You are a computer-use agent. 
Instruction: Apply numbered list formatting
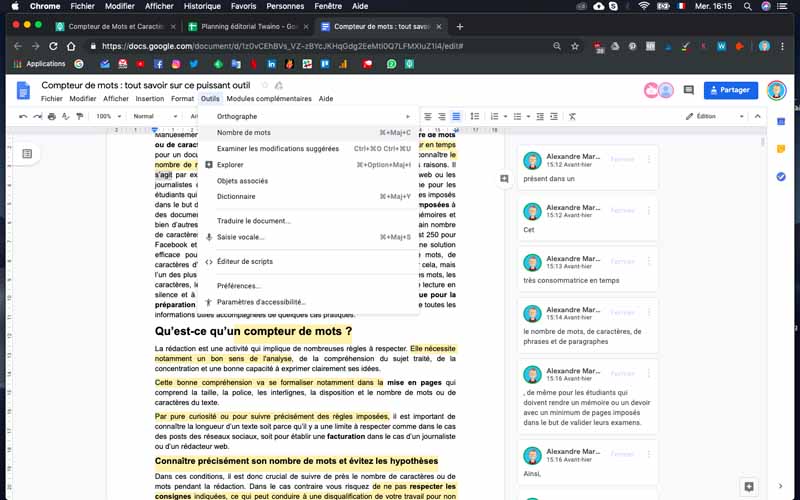tap(494, 116)
